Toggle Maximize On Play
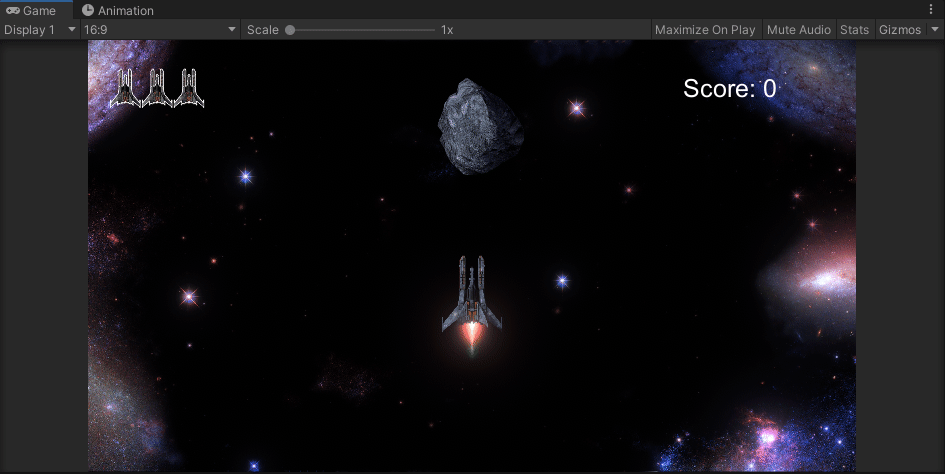The width and height of the screenshot is (945, 474). coord(705,30)
